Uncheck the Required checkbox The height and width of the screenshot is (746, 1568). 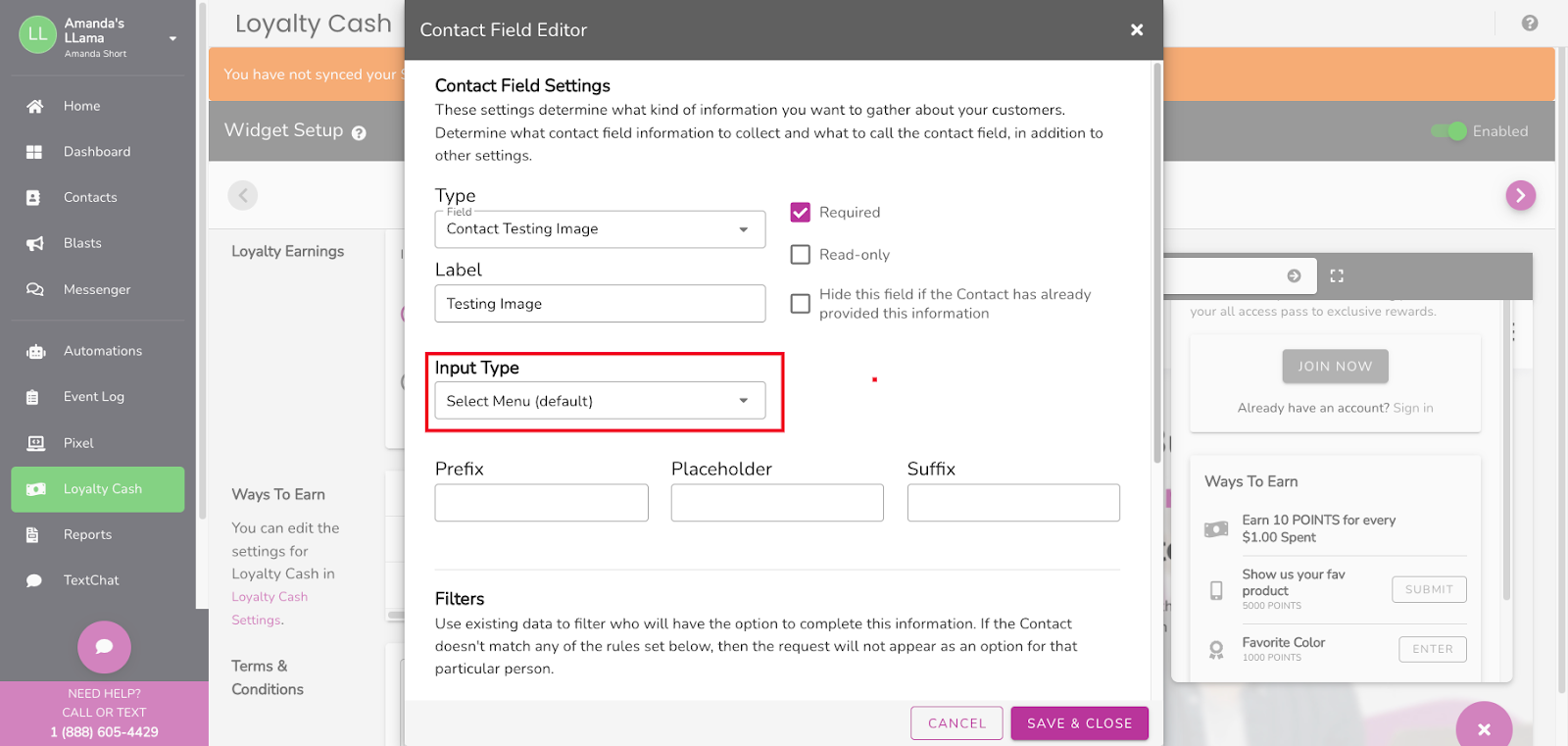tap(801, 212)
